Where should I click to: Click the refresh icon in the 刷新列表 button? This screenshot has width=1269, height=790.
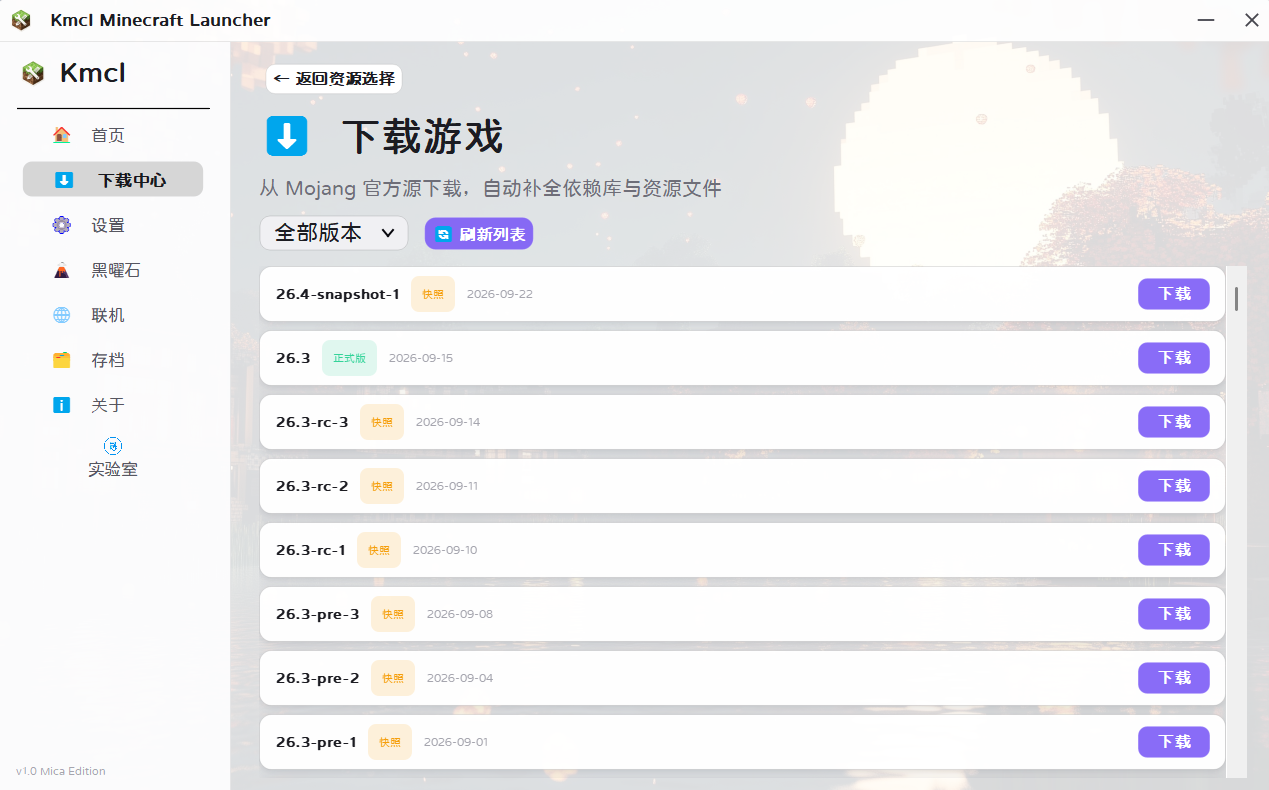(443, 234)
